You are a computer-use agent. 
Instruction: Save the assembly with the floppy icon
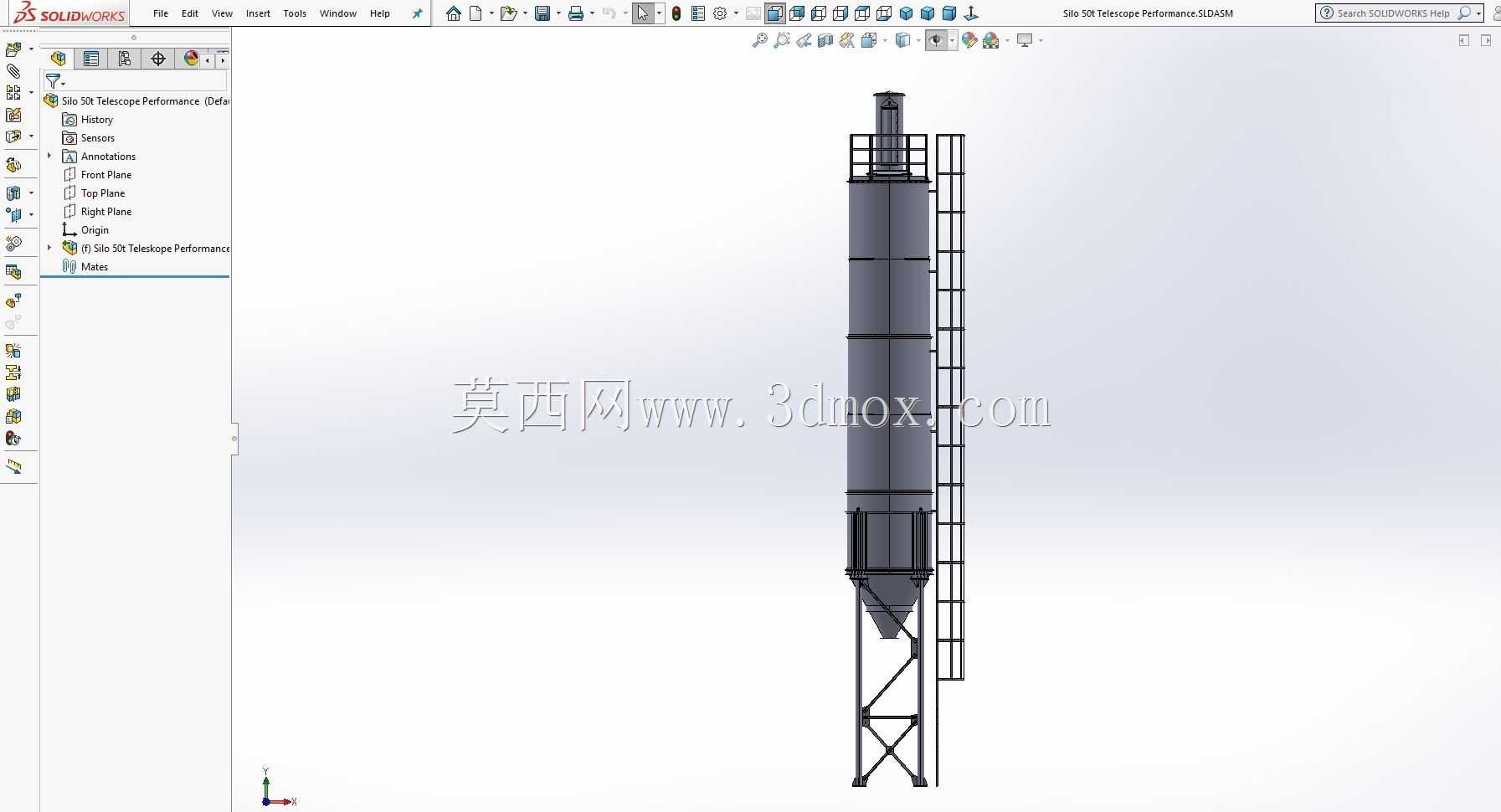pyautogui.click(x=542, y=13)
